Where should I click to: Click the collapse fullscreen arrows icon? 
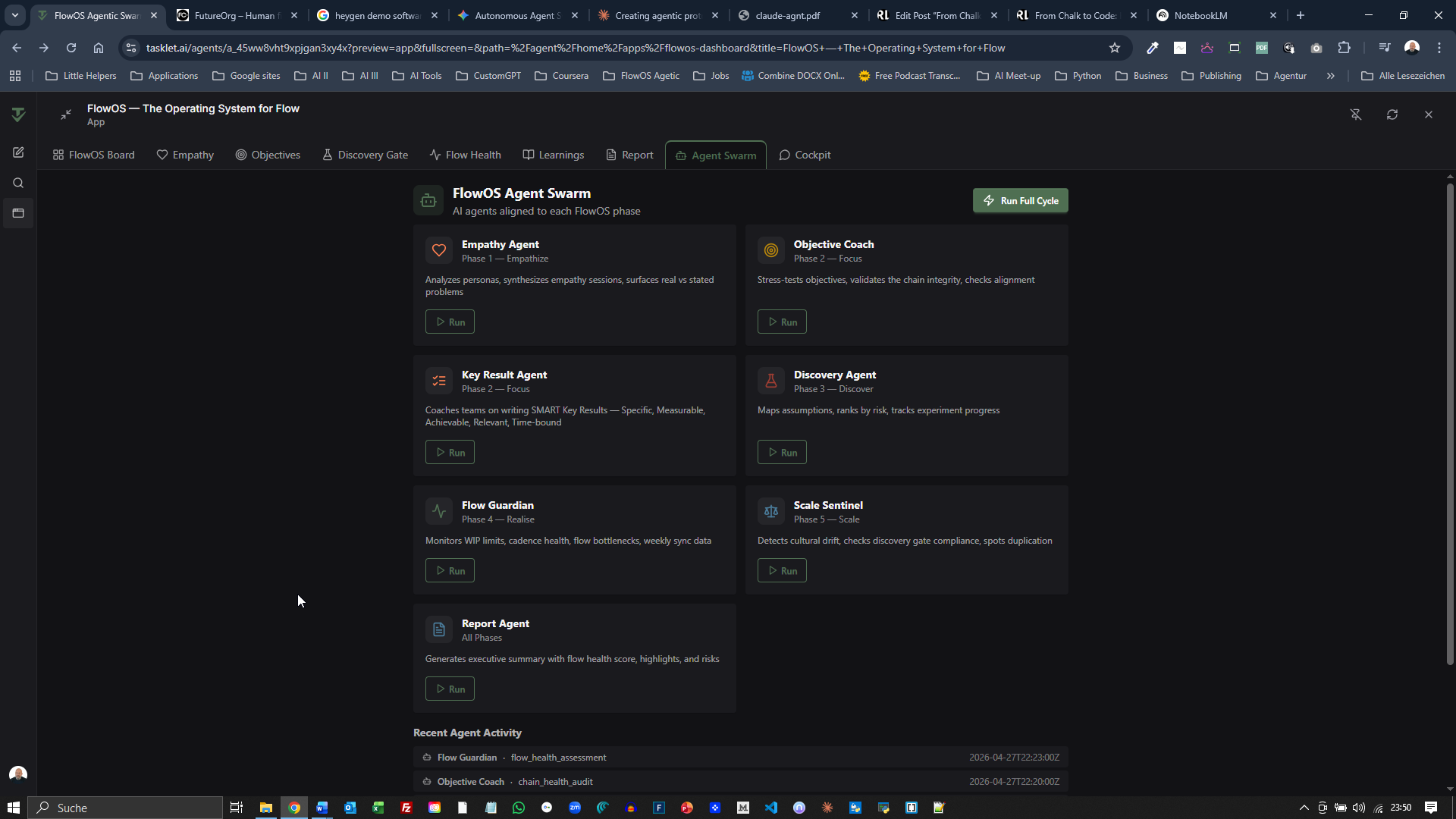pyautogui.click(x=66, y=115)
